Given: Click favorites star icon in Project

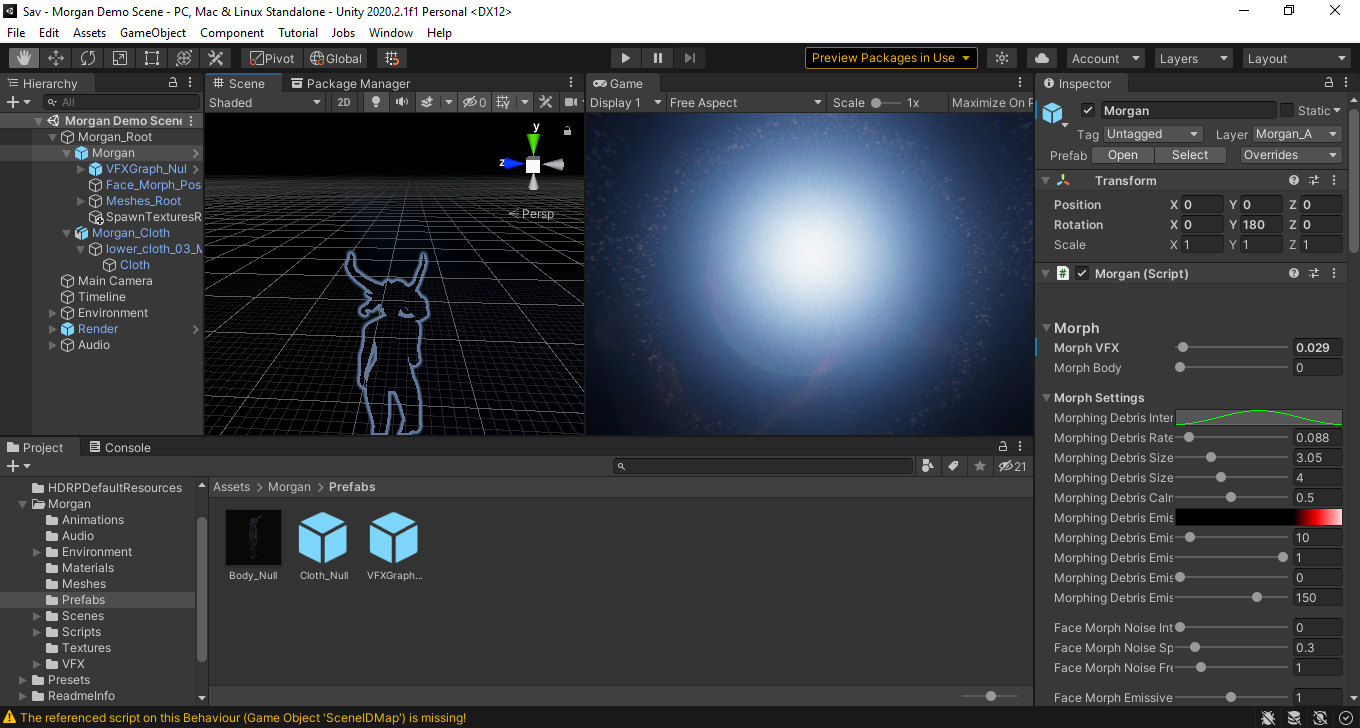Looking at the screenshot, I should pyautogui.click(x=980, y=466).
